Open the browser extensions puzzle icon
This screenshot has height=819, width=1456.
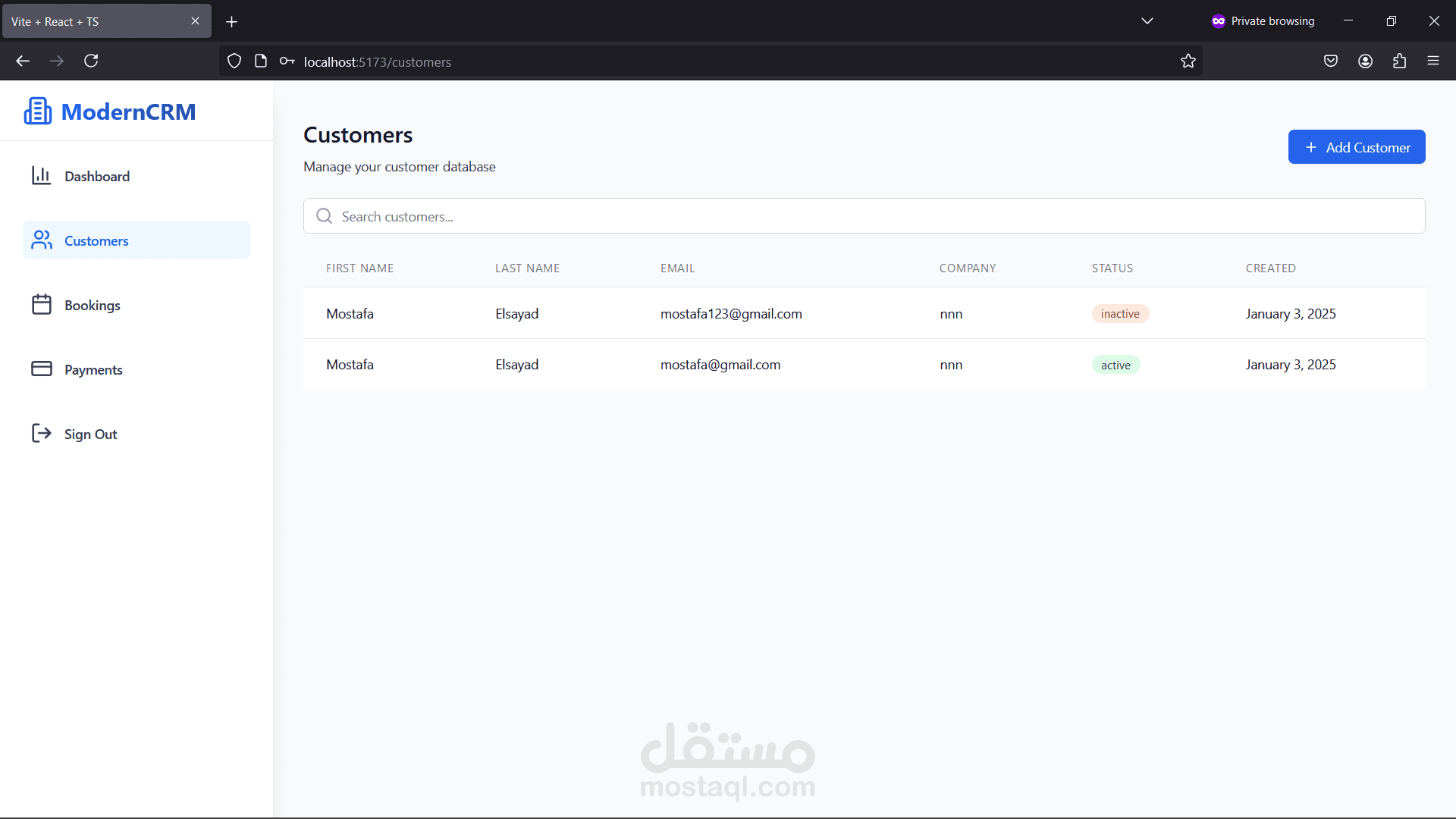pyautogui.click(x=1399, y=61)
